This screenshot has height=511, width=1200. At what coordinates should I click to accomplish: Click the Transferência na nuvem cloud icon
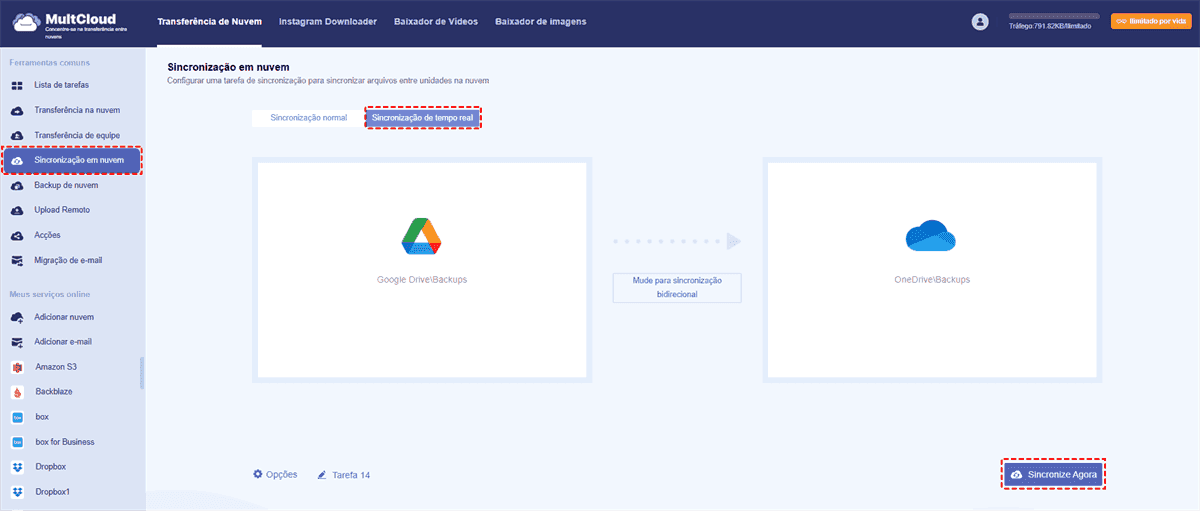[17, 110]
